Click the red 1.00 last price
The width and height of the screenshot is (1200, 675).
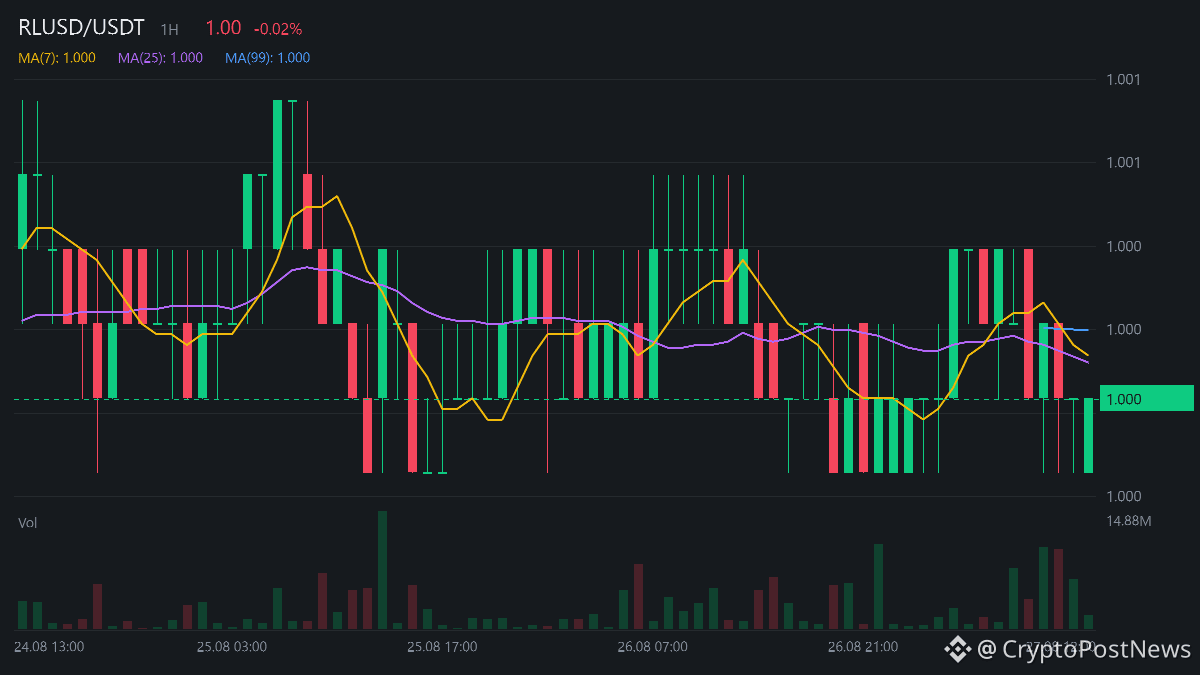223,28
